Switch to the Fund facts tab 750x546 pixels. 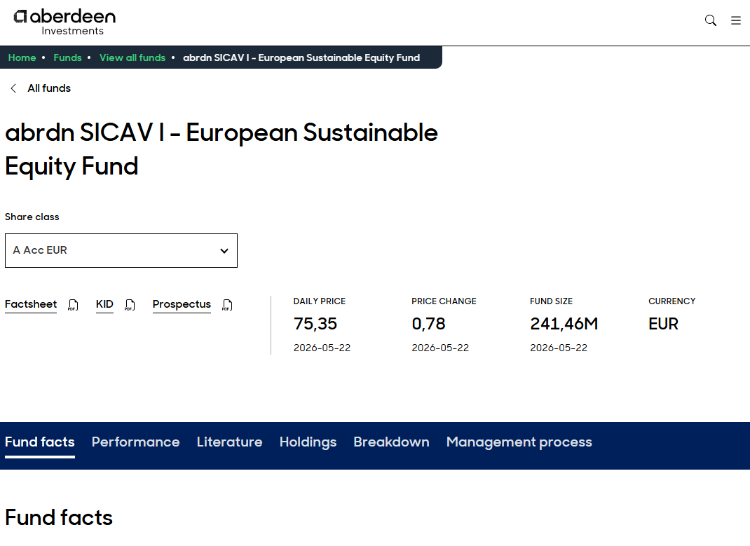(40, 442)
